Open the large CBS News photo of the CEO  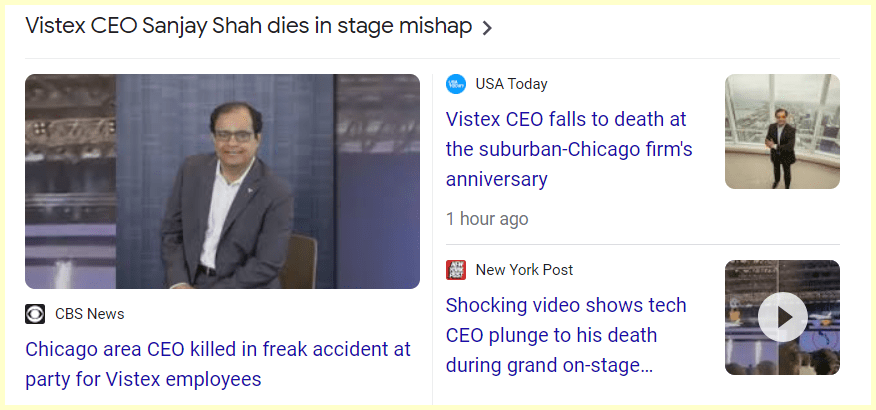[x=222, y=181]
